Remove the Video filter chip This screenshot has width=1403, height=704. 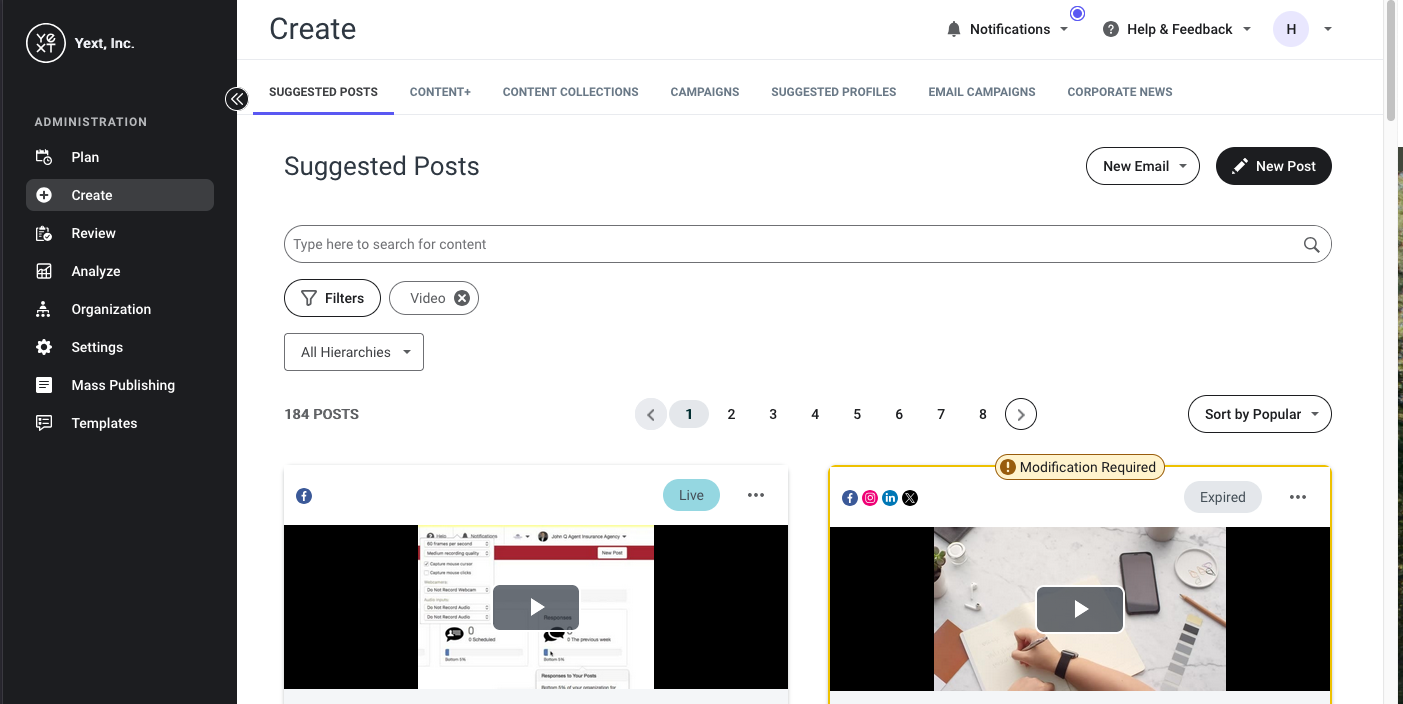pyautogui.click(x=462, y=298)
